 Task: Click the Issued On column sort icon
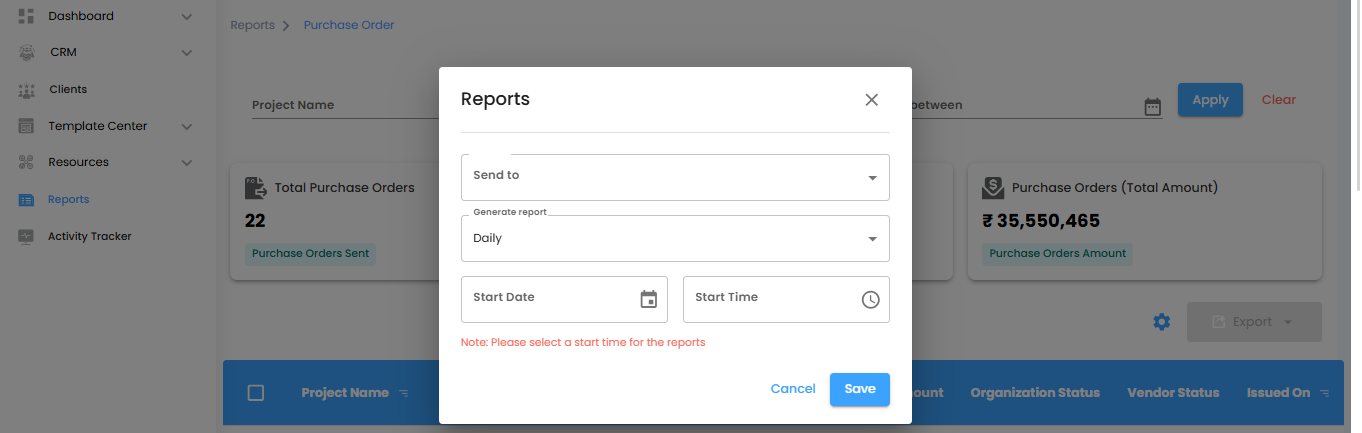pos(1325,393)
